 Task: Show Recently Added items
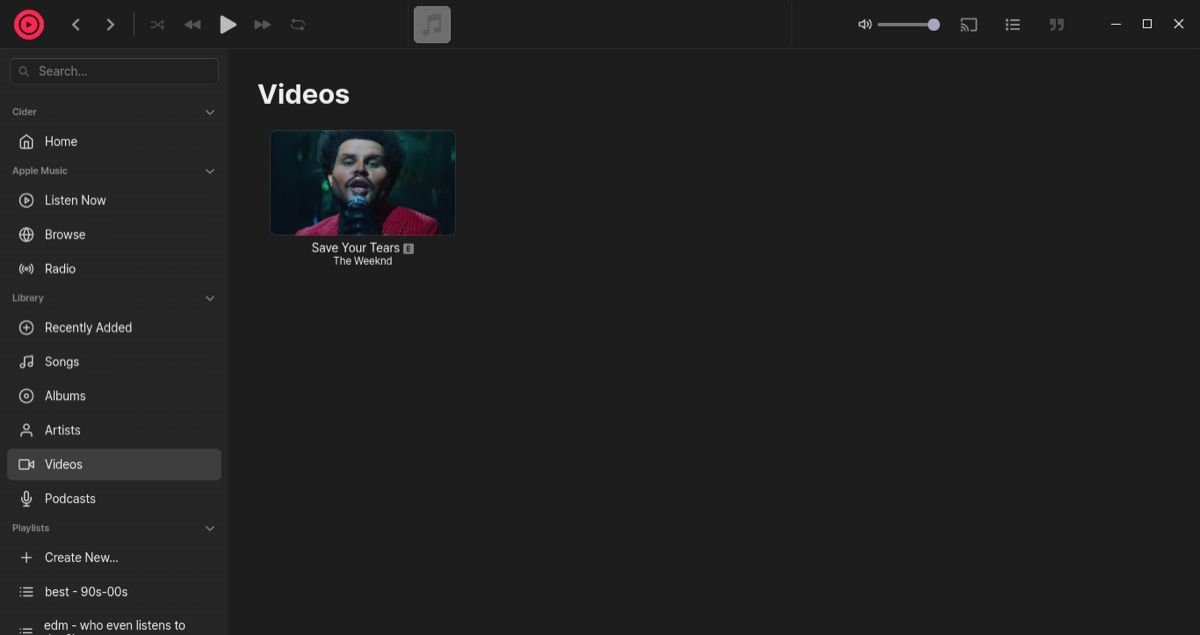[114, 328]
